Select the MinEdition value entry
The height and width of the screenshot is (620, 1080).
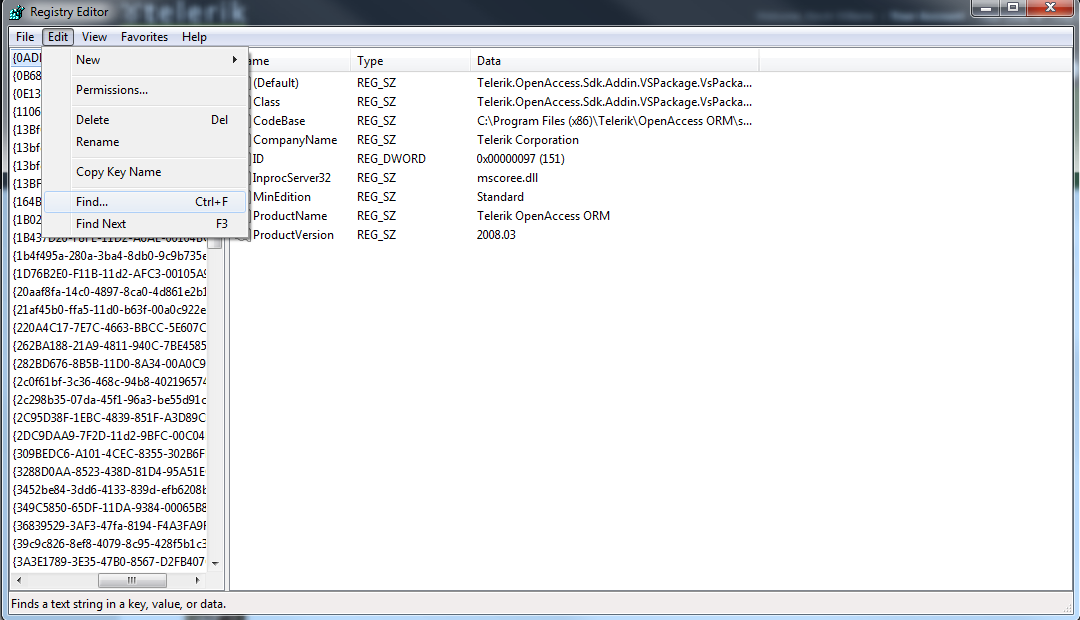[x=282, y=197]
